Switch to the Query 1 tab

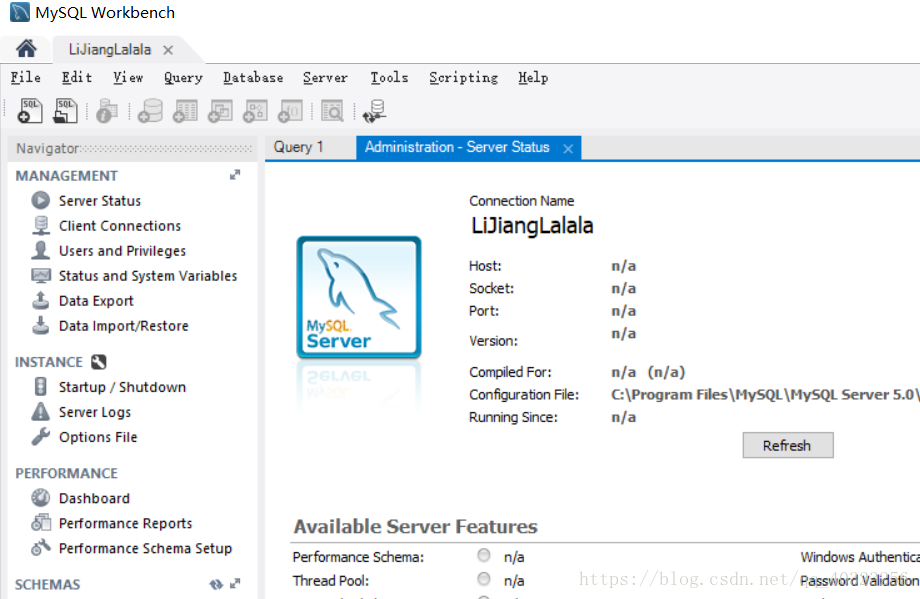coord(298,147)
